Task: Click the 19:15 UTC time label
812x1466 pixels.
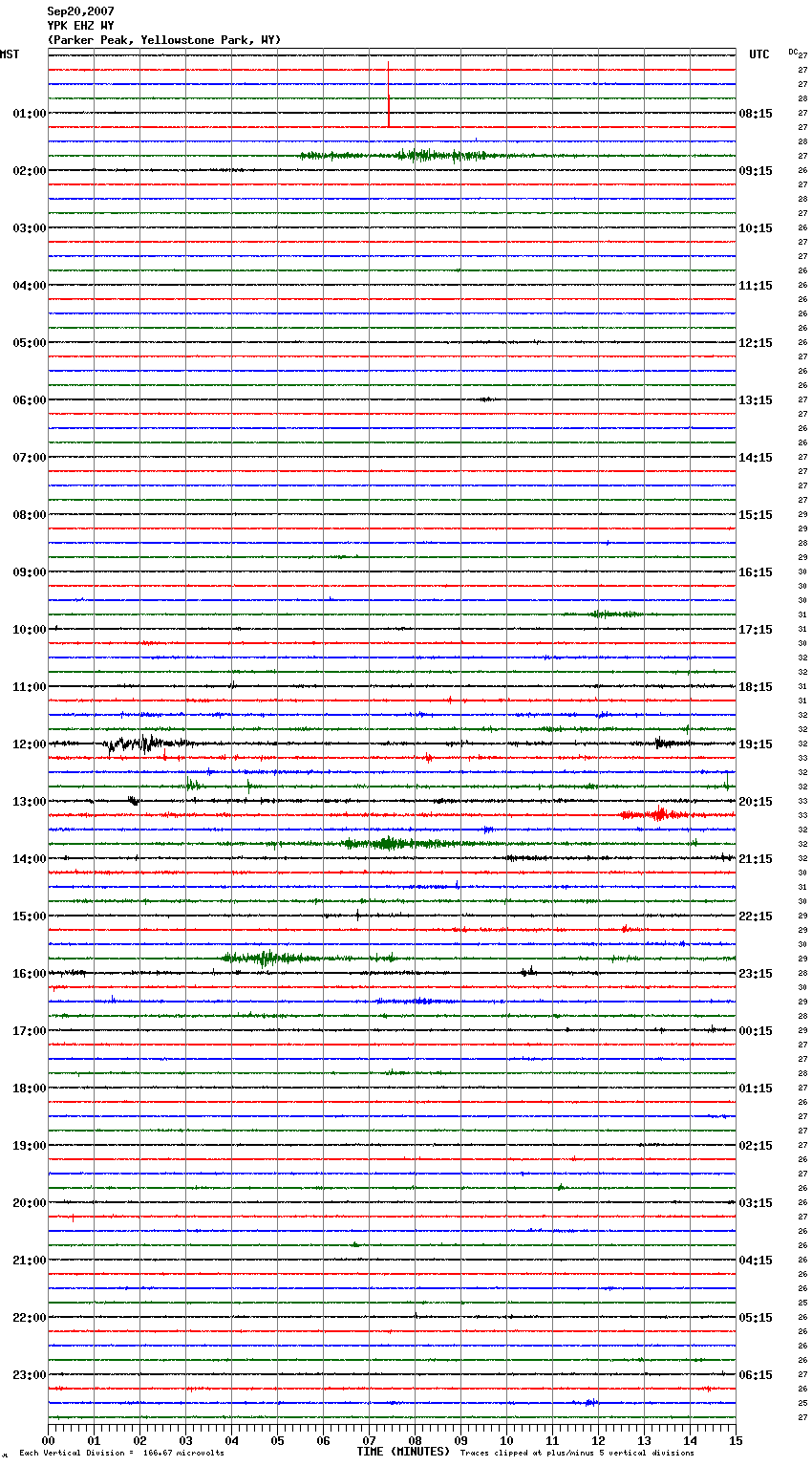Action: [x=756, y=744]
